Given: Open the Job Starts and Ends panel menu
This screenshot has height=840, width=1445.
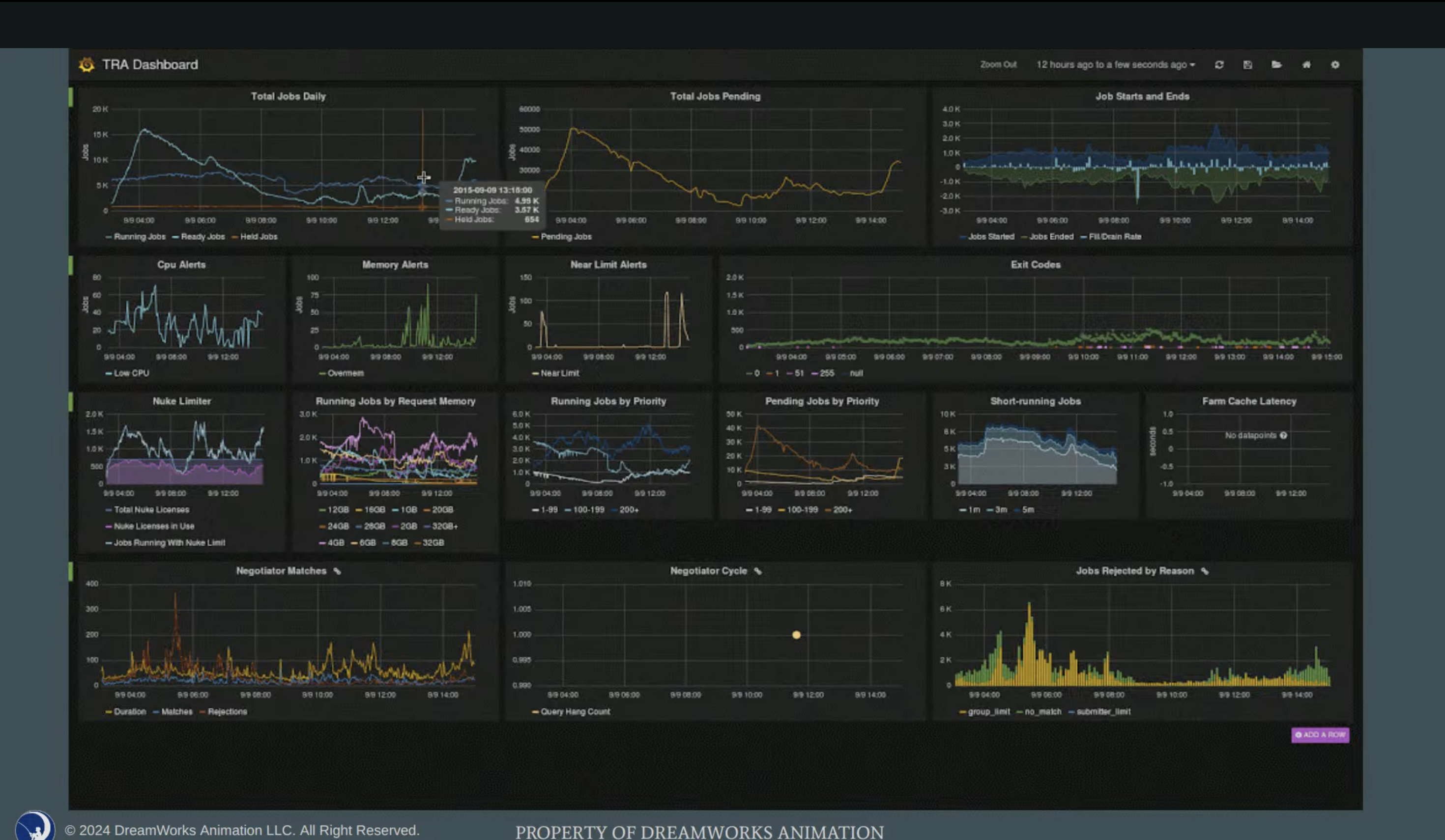Looking at the screenshot, I should [x=1142, y=96].
